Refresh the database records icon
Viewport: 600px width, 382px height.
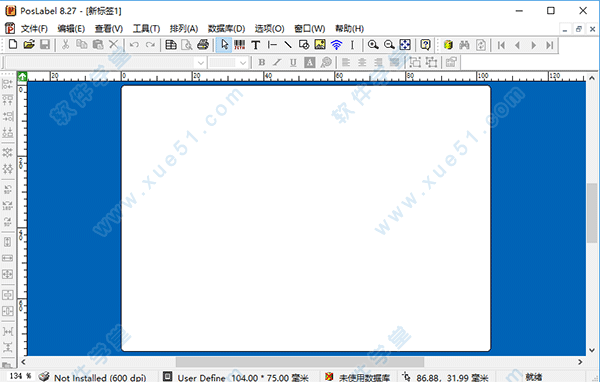[x=481, y=45]
